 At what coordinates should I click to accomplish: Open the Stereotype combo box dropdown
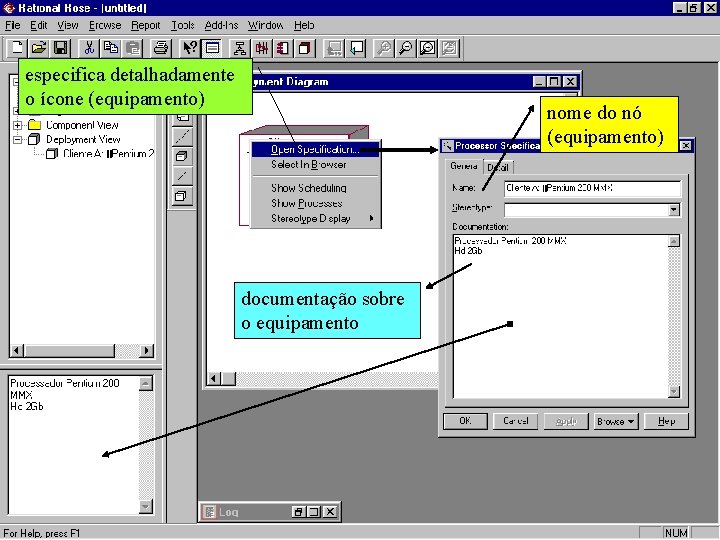[674, 210]
